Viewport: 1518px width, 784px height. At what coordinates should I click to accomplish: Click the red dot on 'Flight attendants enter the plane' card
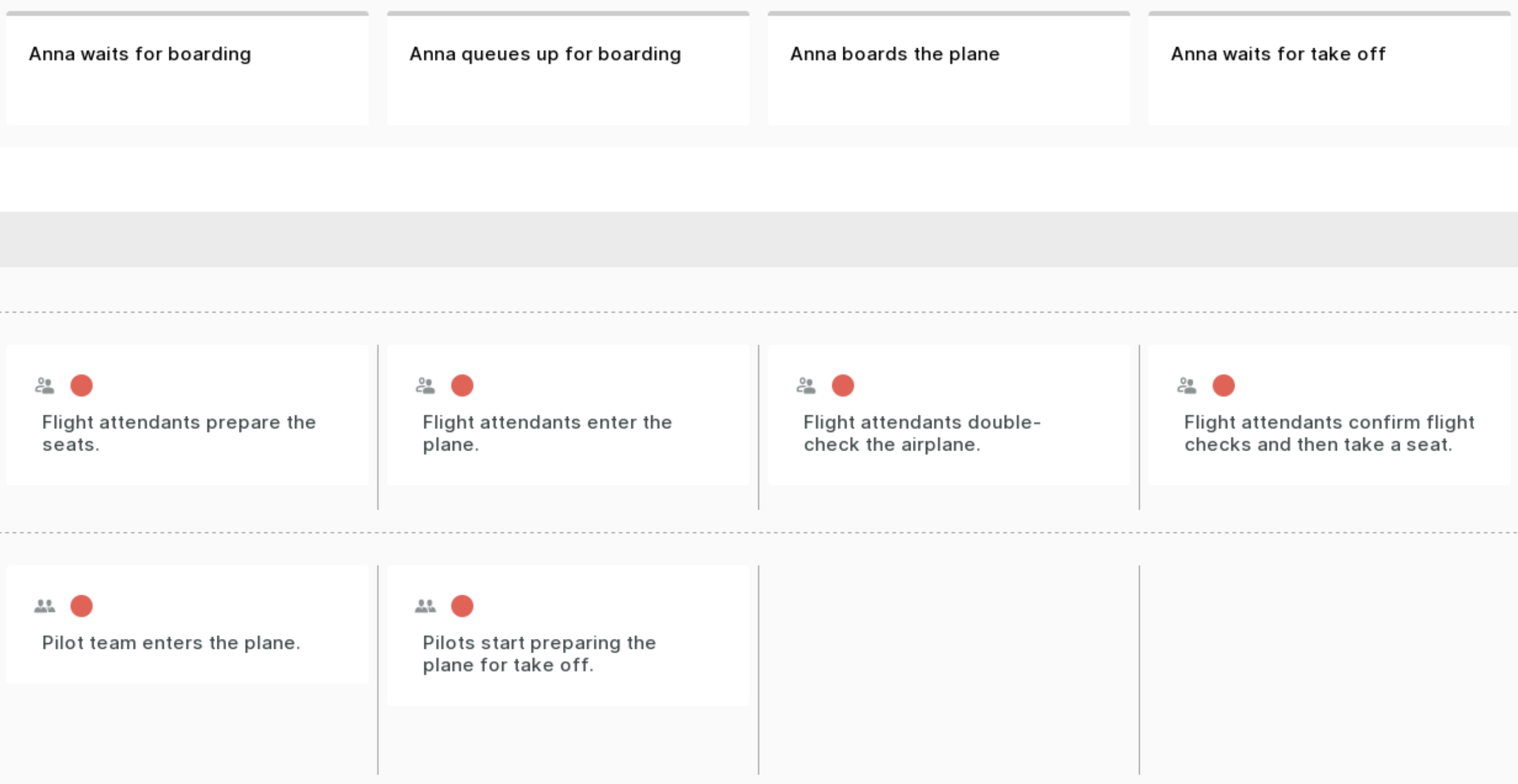coord(462,386)
